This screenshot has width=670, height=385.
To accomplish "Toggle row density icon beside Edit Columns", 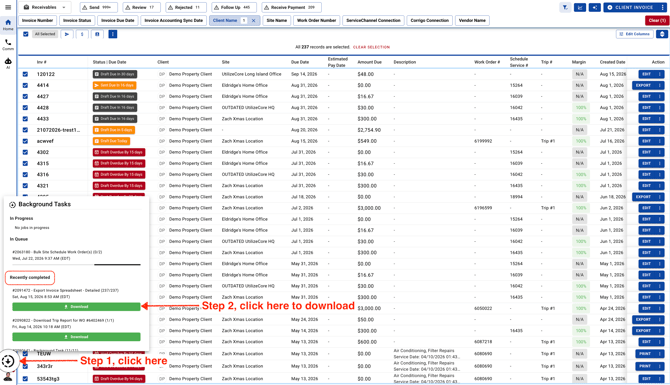I will (662, 34).
